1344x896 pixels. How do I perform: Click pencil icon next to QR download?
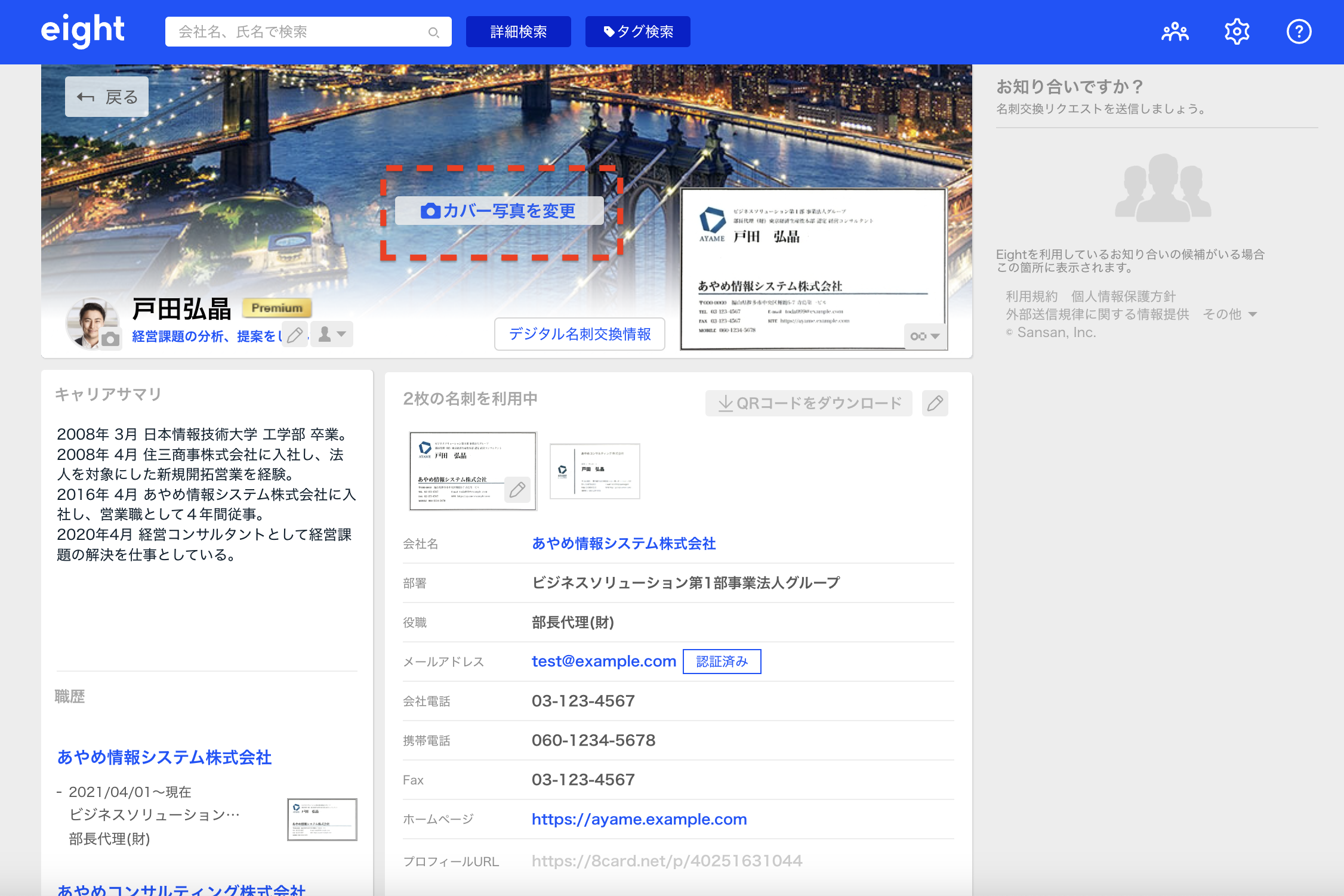pyautogui.click(x=935, y=403)
